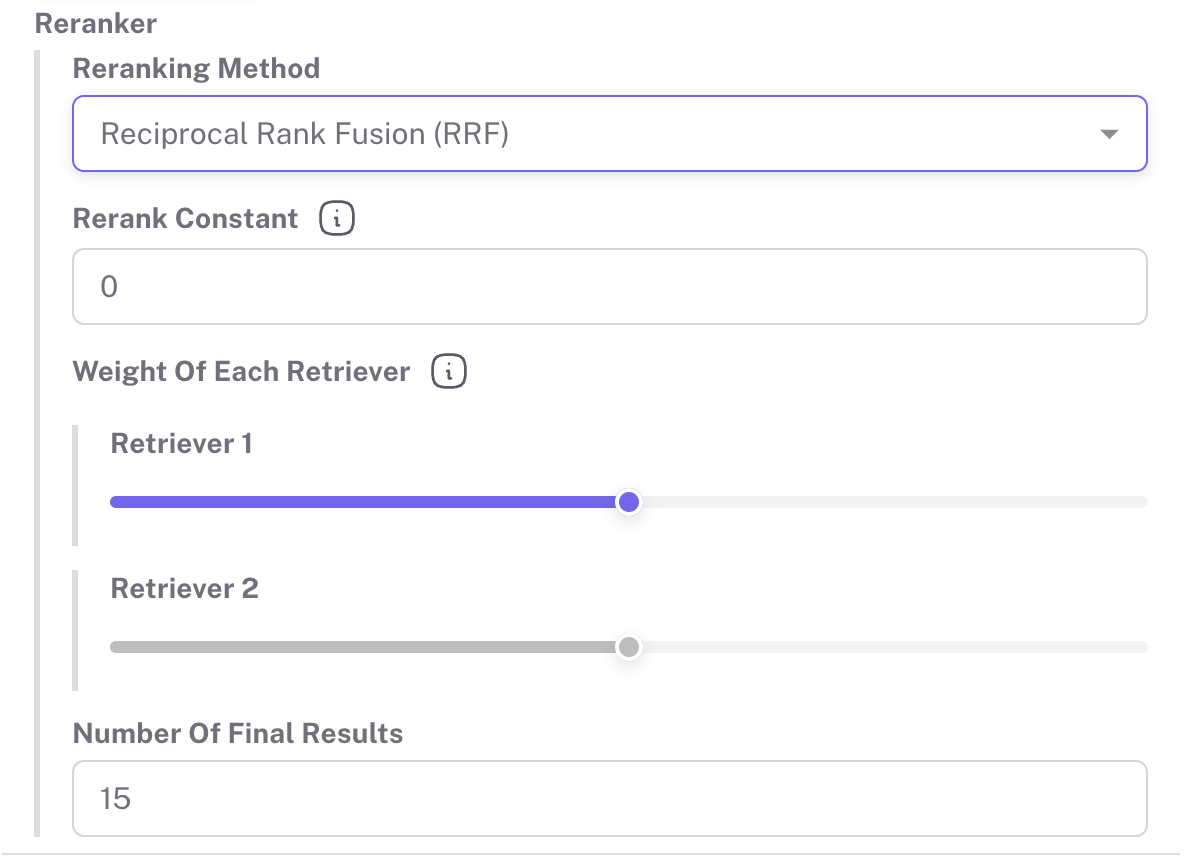Click the Retriever 2 label

tap(184, 589)
